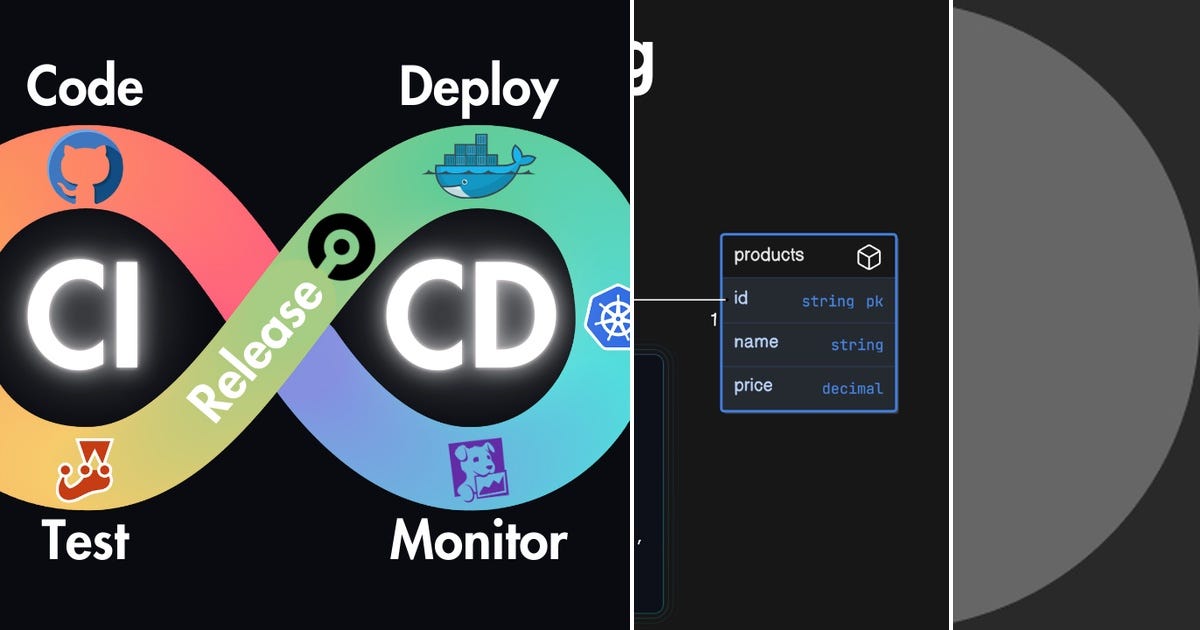Click the Datadog icon below CD
The image size is (1200, 630).
(478, 468)
